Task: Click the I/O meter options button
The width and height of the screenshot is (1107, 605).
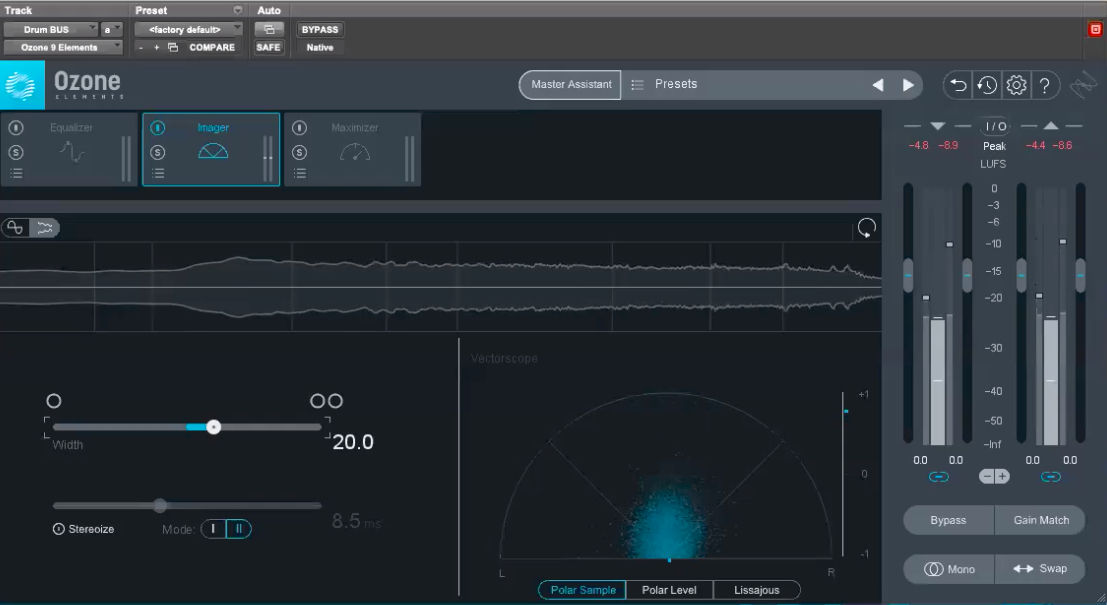Action: [995, 126]
